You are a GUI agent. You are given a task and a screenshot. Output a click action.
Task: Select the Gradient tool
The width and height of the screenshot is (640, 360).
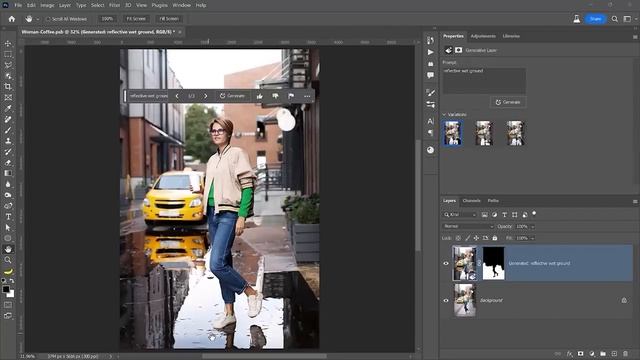(x=8, y=173)
